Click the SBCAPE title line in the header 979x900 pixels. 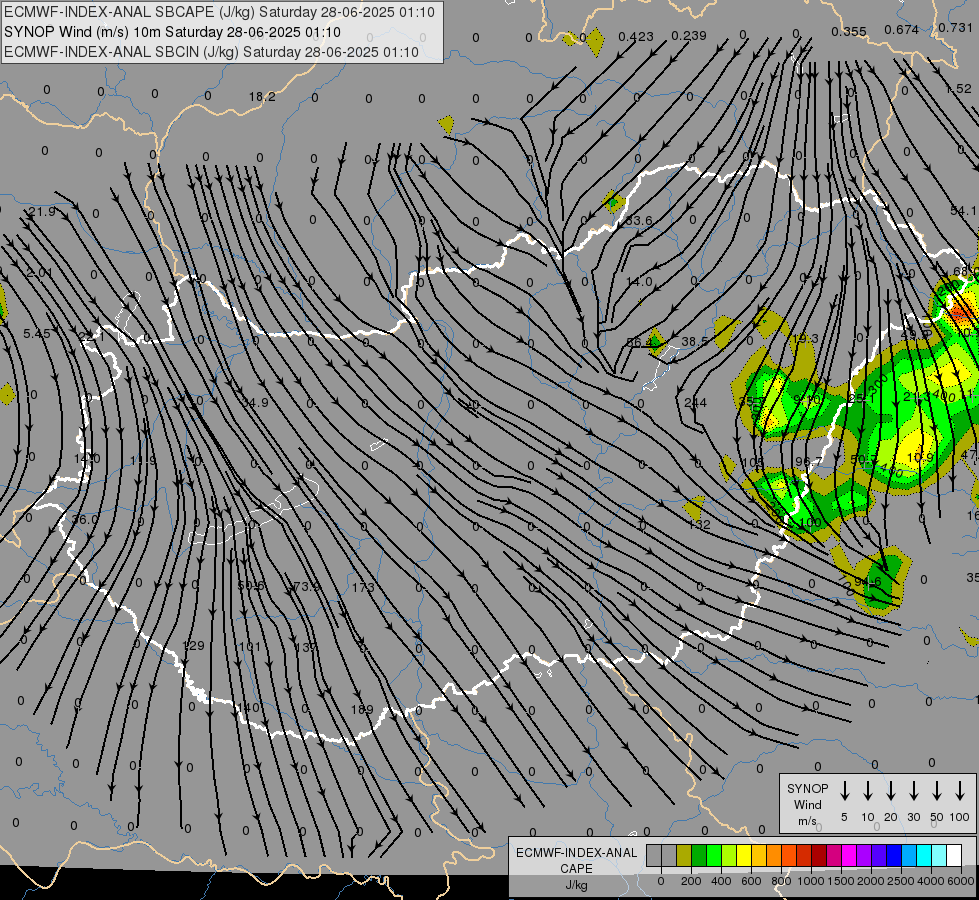(x=219, y=12)
